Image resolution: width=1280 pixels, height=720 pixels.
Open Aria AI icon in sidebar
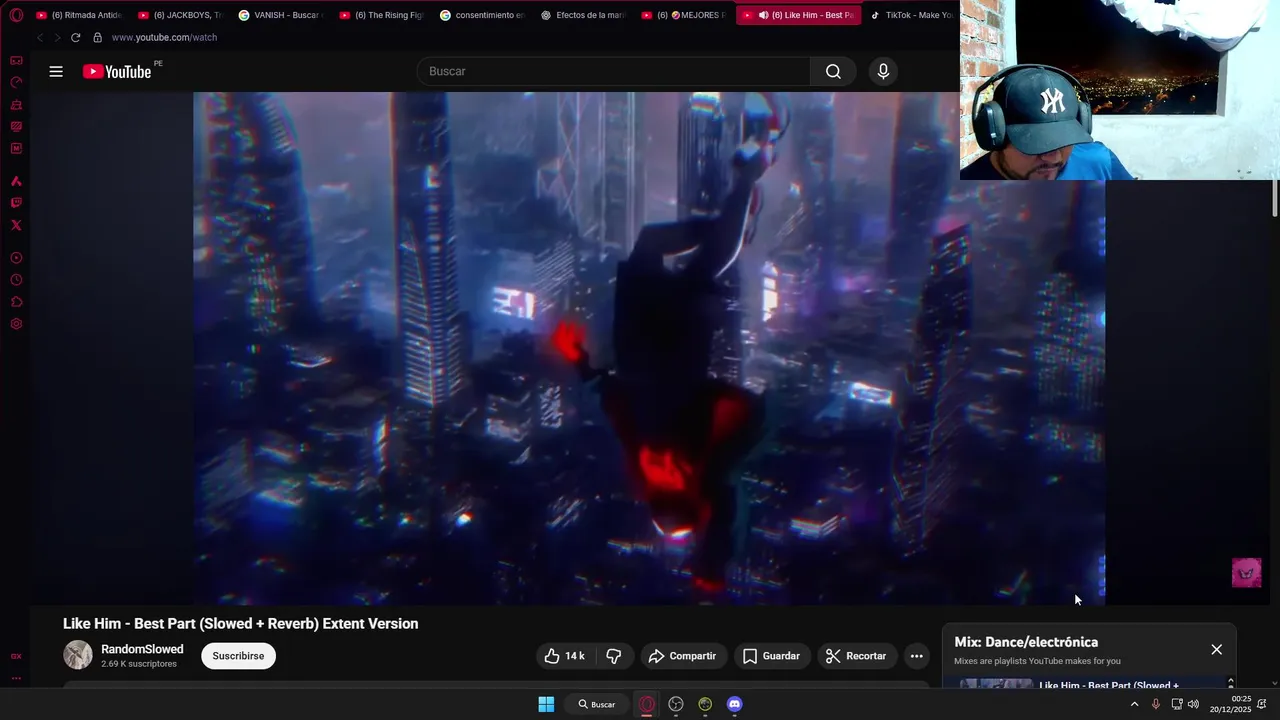(x=16, y=181)
